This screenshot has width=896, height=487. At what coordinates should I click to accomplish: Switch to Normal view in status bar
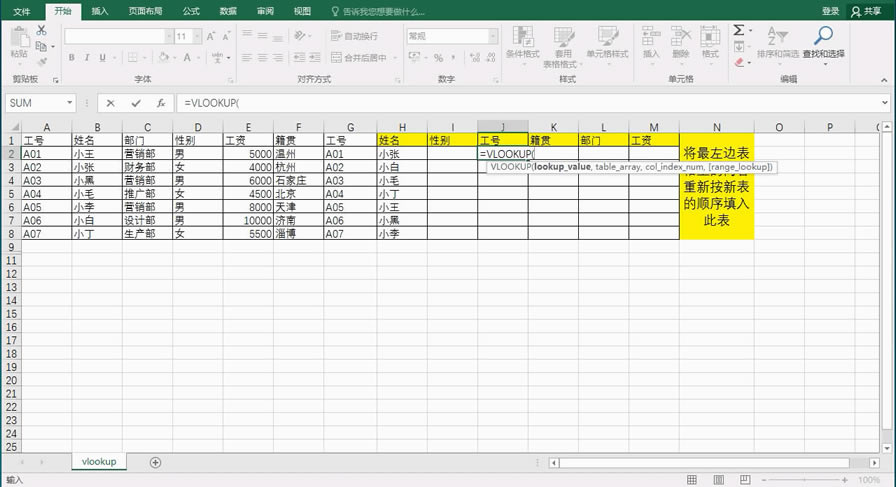click(x=691, y=480)
